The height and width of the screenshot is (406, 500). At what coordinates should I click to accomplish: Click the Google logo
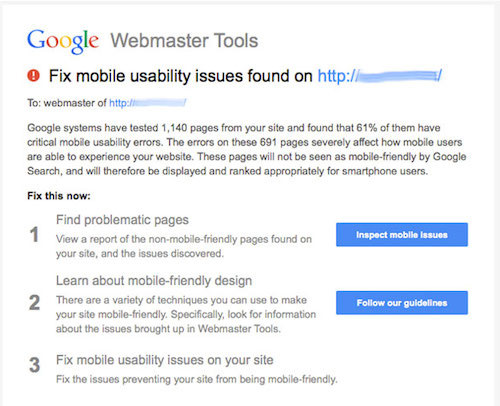[x=63, y=41]
